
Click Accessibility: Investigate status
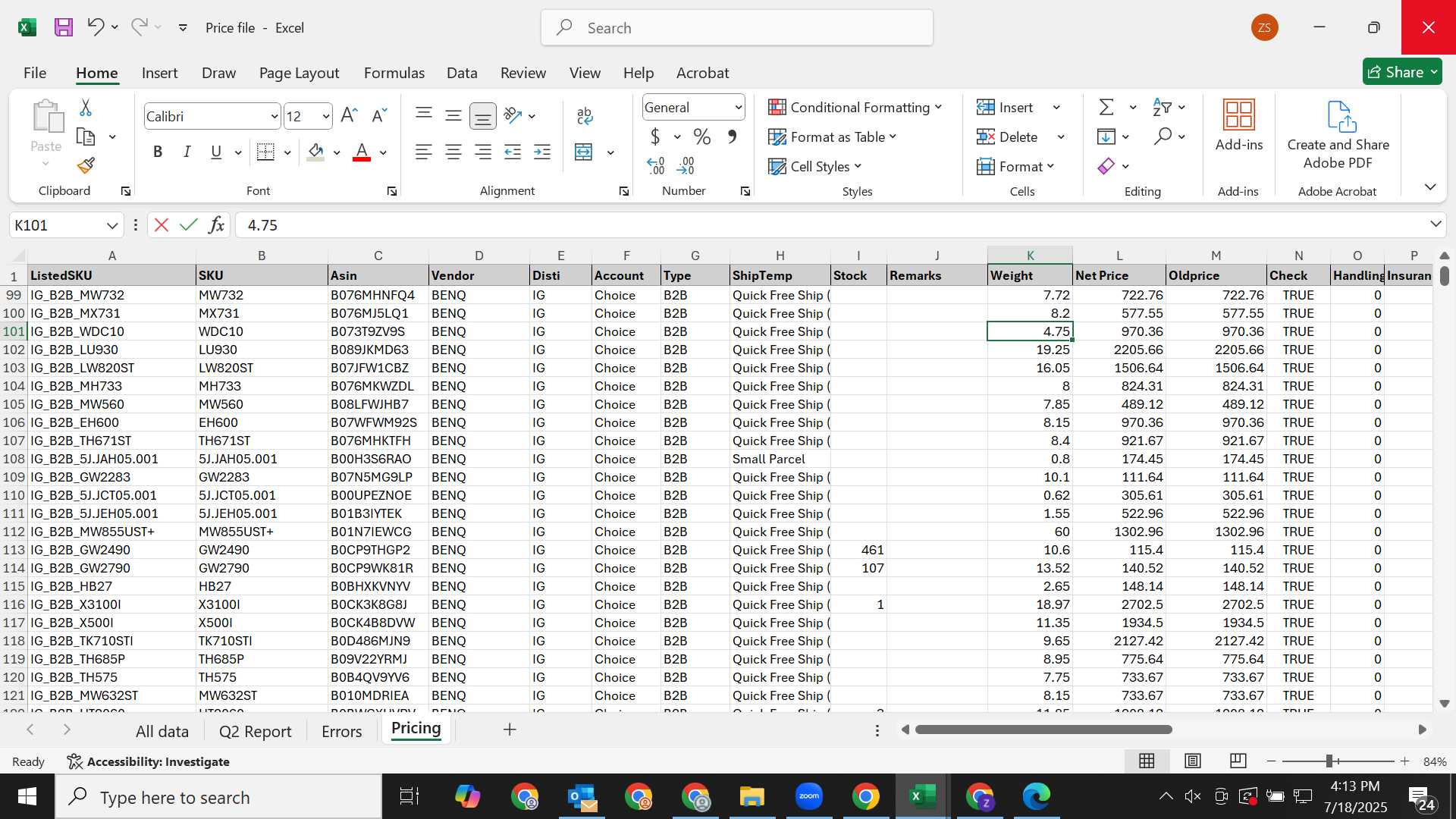149,761
